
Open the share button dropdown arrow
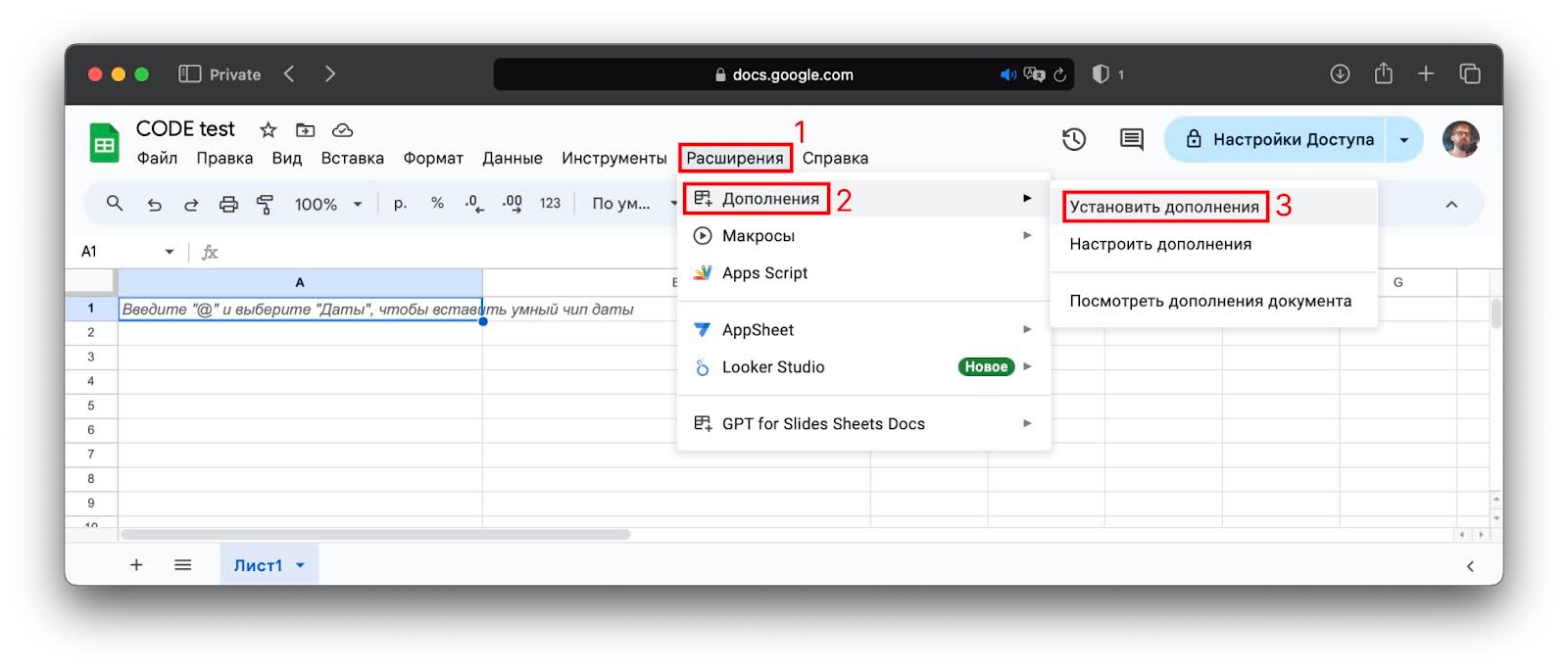1404,139
